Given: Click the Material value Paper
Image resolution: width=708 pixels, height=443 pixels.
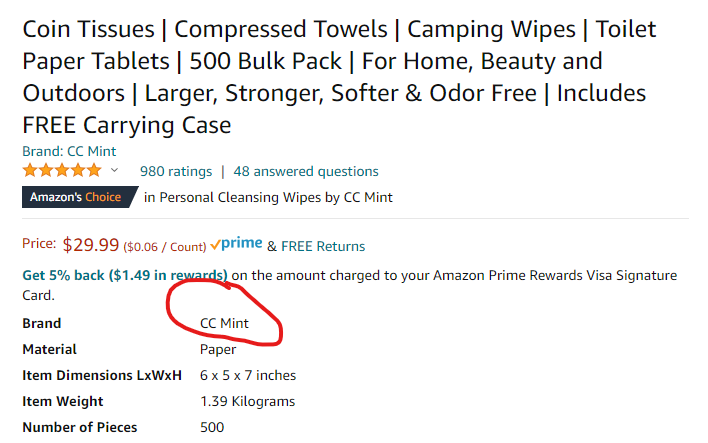Looking at the screenshot, I should click(218, 350).
